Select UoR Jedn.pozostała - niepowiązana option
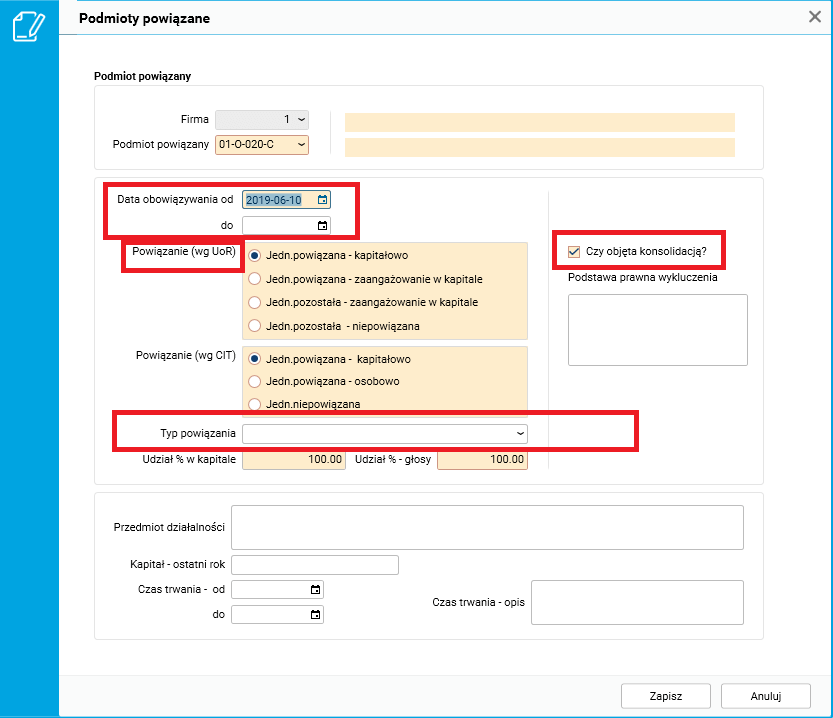Image resolution: width=833 pixels, height=718 pixels. (x=256, y=326)
